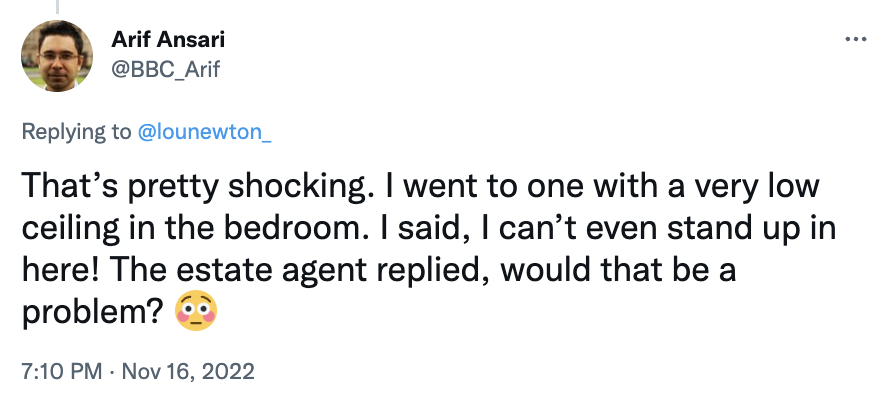Click the word "problem?" in the tweet

93,313
